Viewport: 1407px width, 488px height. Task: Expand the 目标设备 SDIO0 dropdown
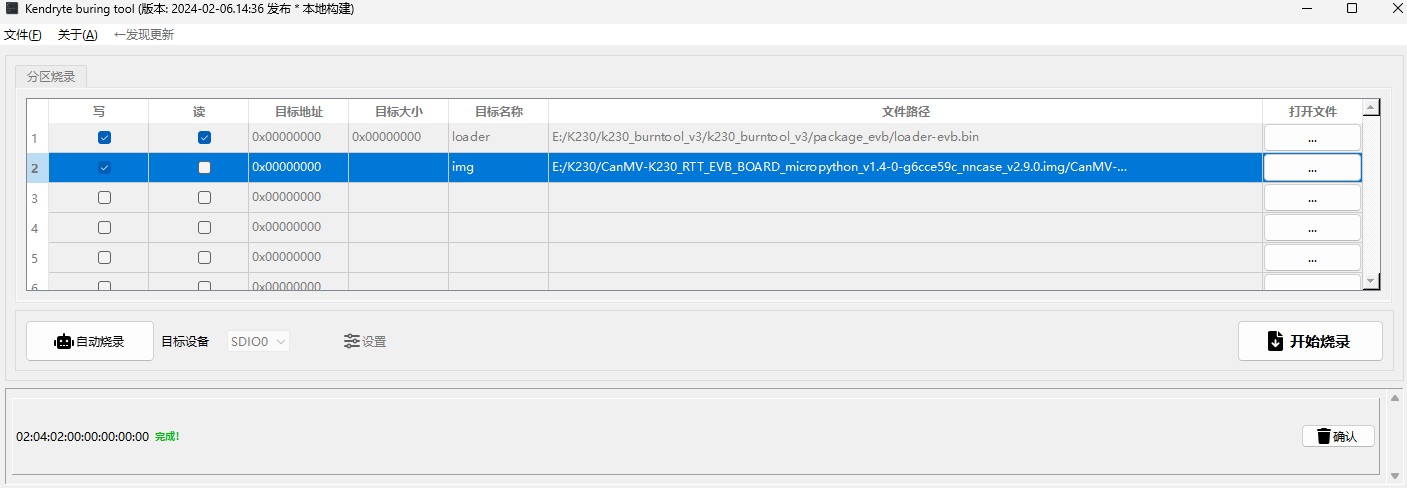pos(259,341)
